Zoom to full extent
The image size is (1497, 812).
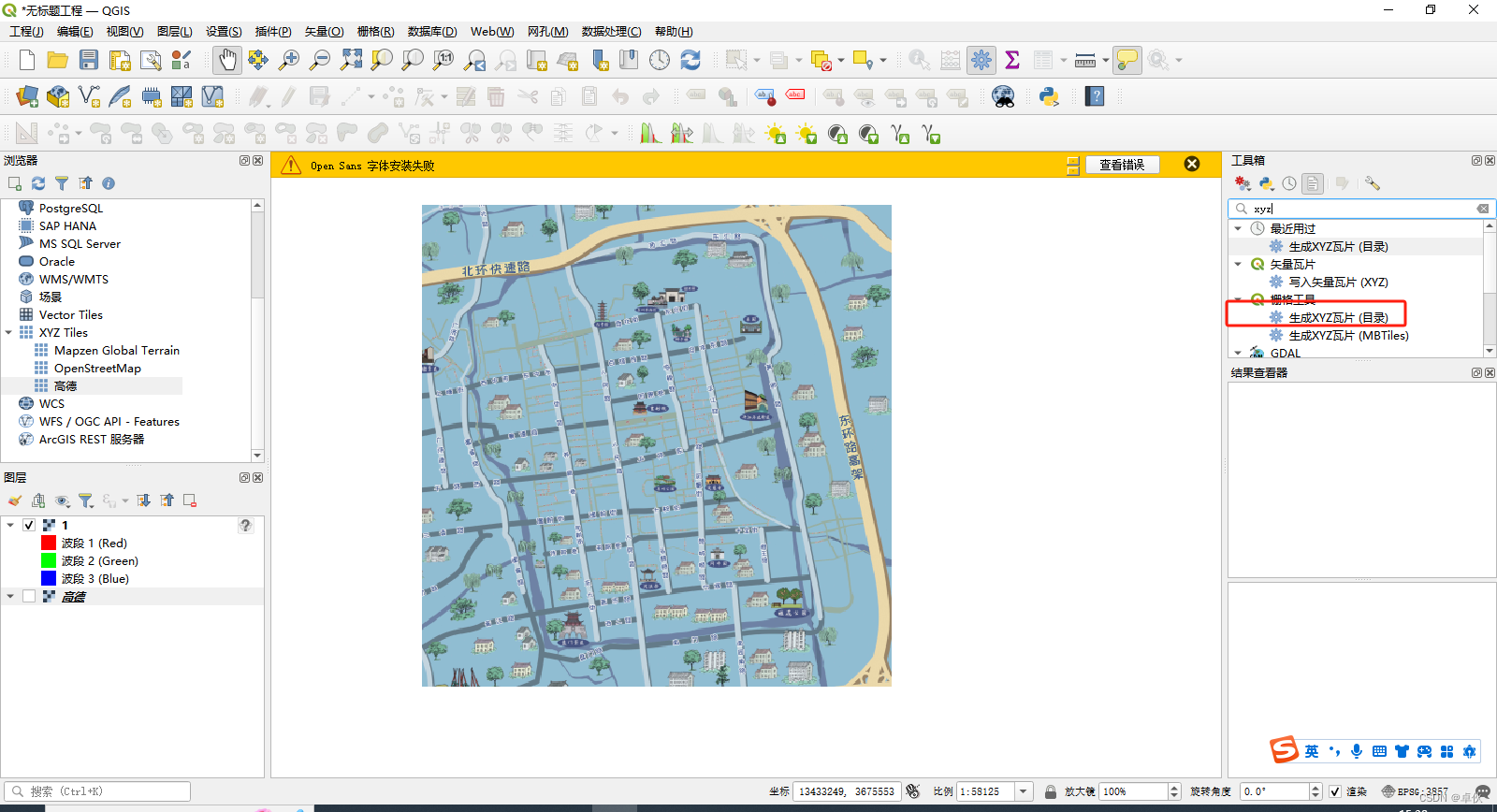pyautogui.click(x=351, y=60)
